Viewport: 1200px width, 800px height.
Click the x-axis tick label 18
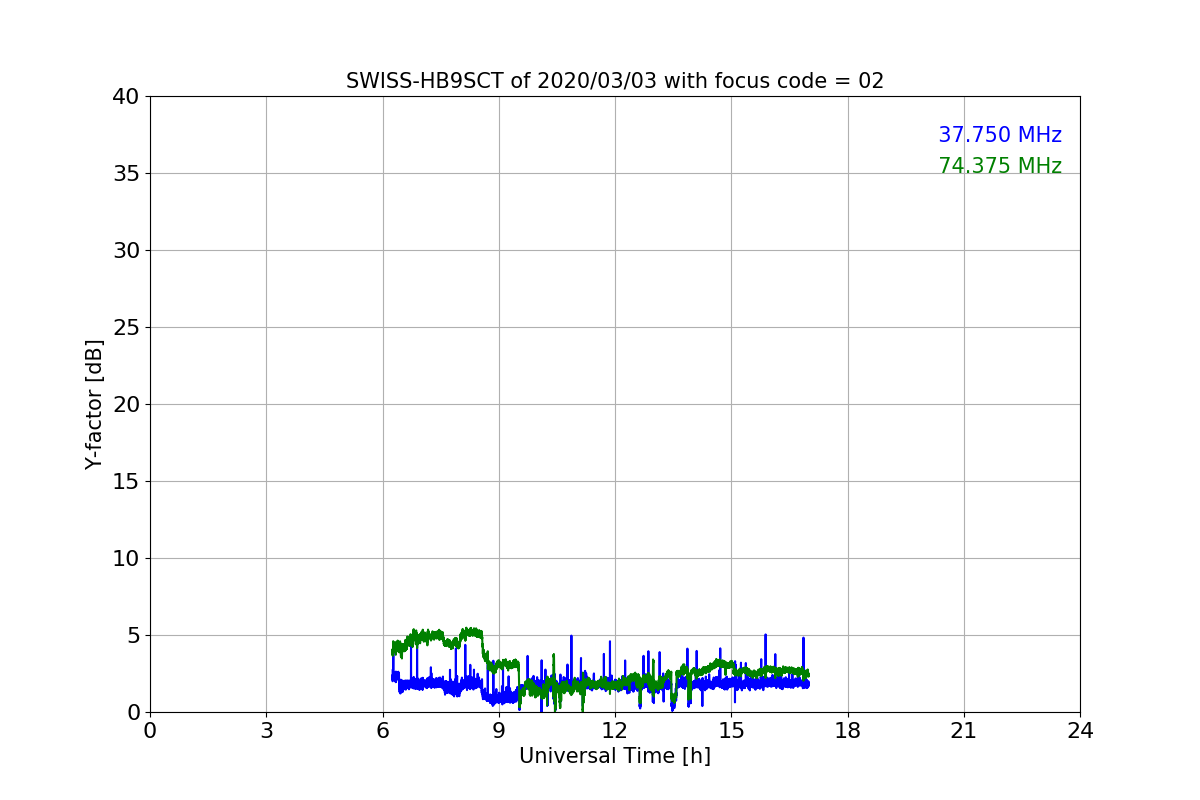pyautogui.click(x=848, y=731)
